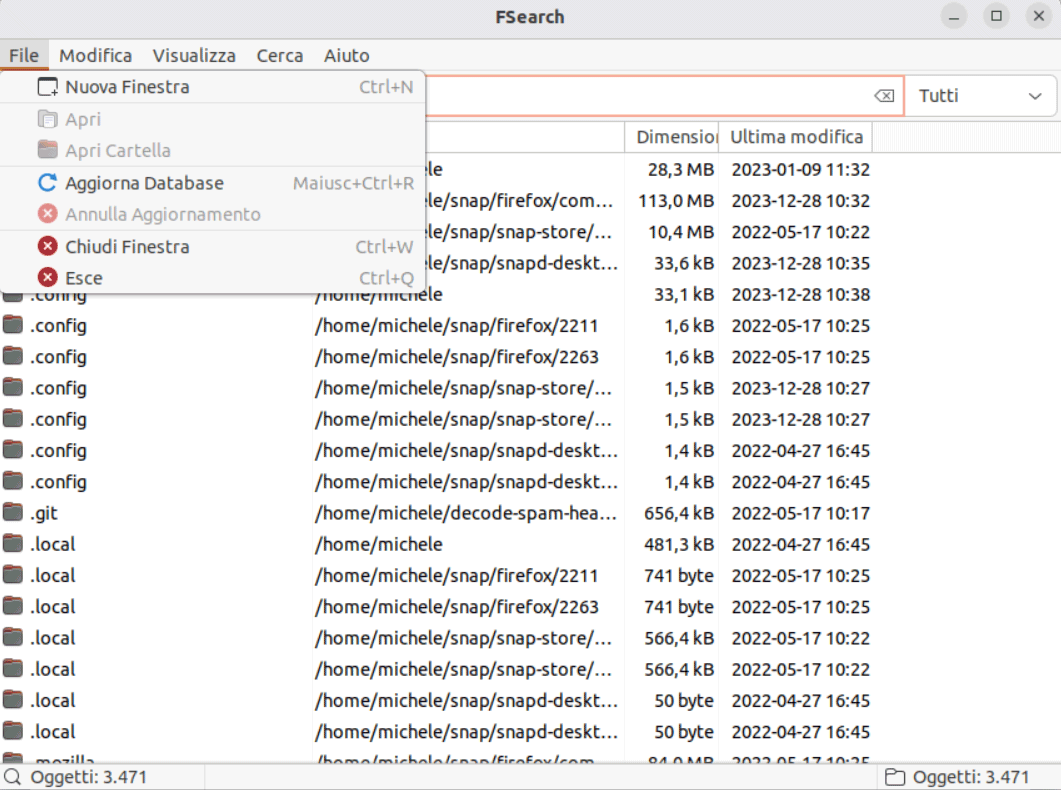The image size is (1061, 790).
Task: Click the Aggiorna Database refresh icon
Action: (x=47, y=183)
